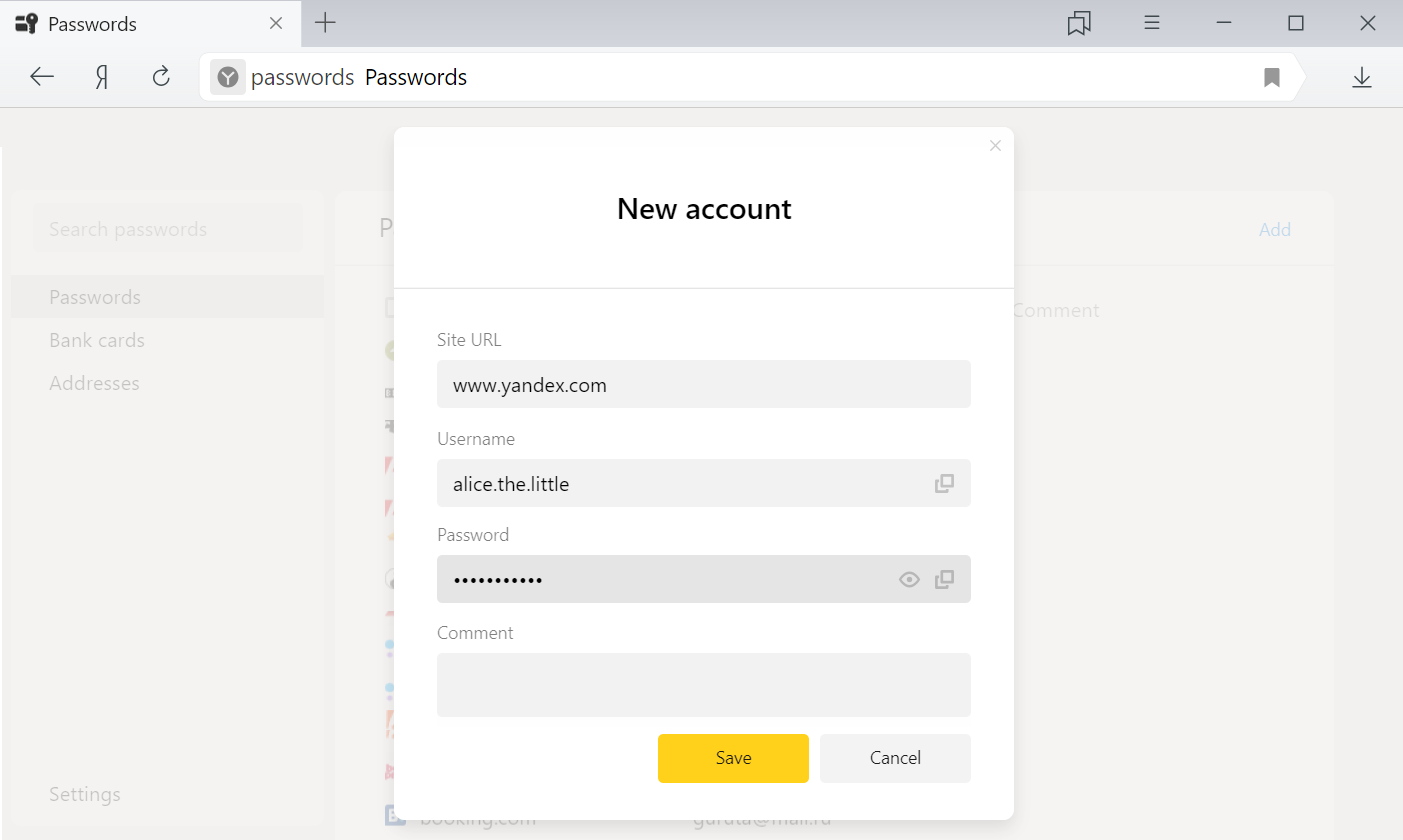The height and width of the screenshot is (840, 1403).
Task: Show the password with the eye icon
Action: tap(909, 580)
